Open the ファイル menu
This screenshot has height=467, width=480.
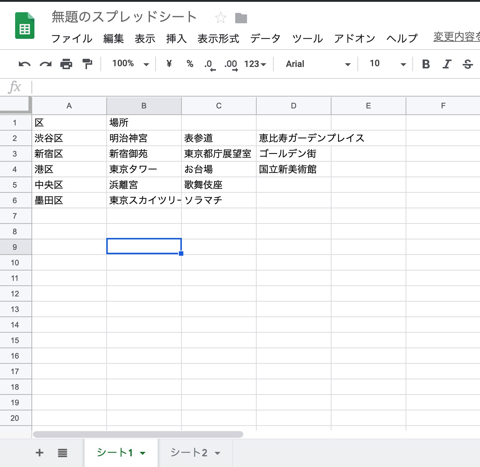click(x=72, y=38)
